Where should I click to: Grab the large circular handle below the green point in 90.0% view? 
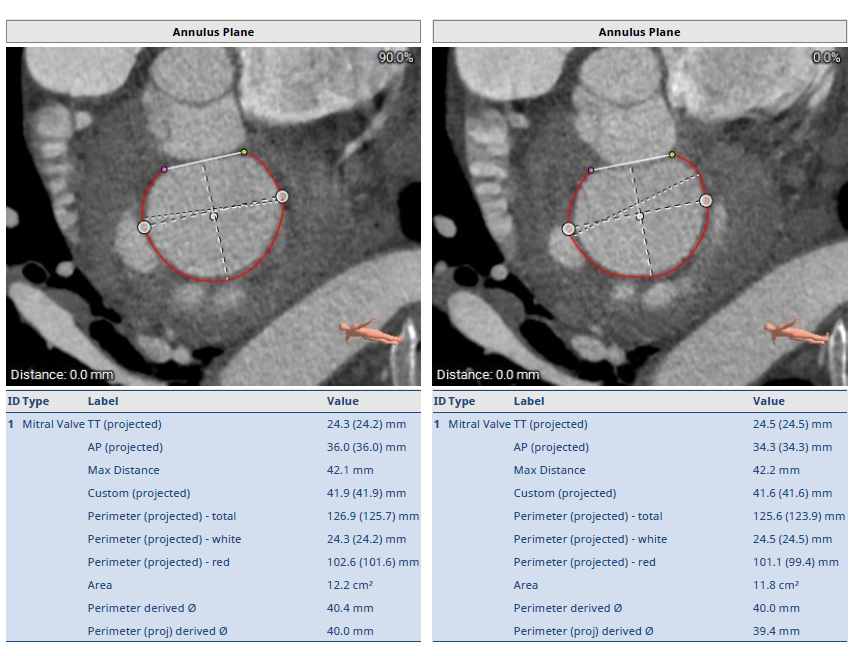click(282, 197)
